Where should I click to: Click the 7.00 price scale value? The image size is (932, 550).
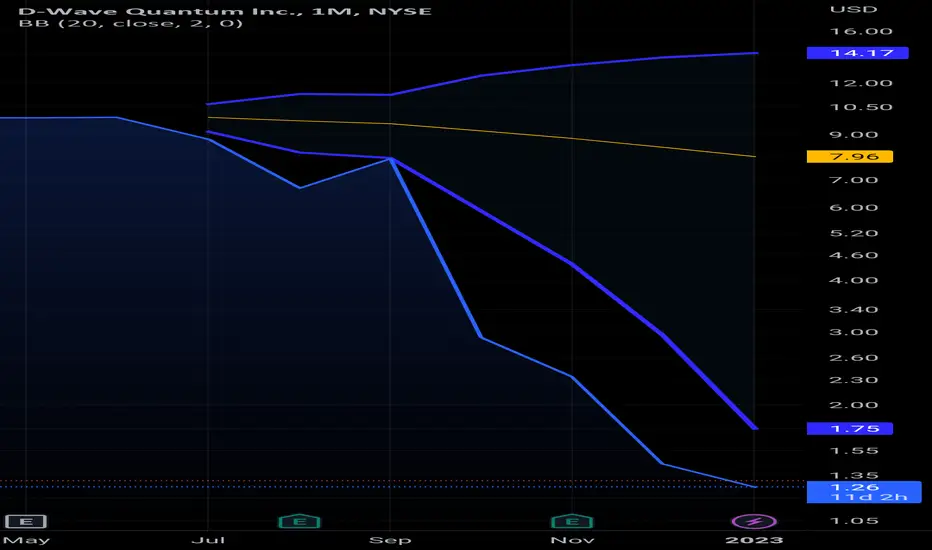pos(854,180)
